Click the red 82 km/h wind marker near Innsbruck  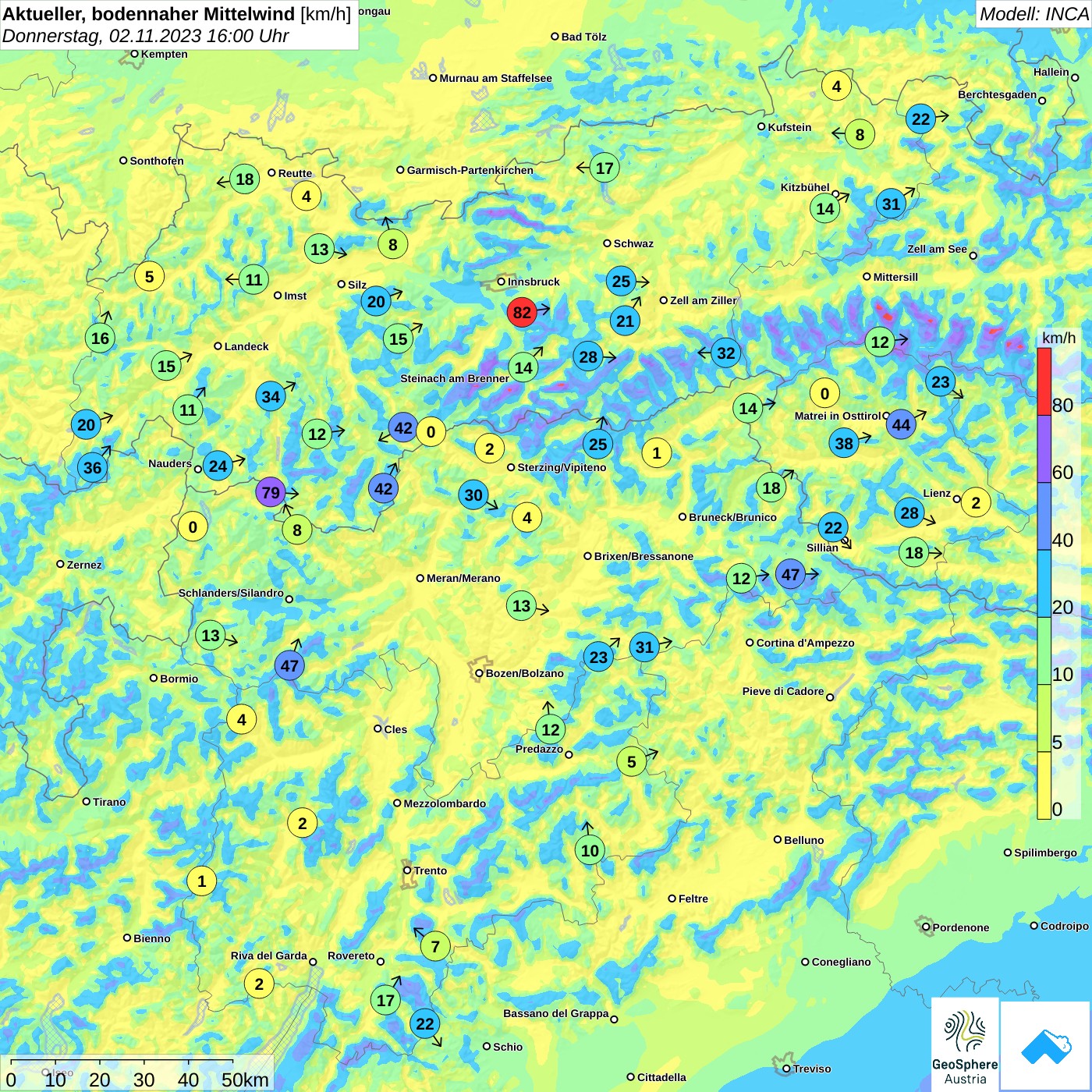tap(522, 313)
